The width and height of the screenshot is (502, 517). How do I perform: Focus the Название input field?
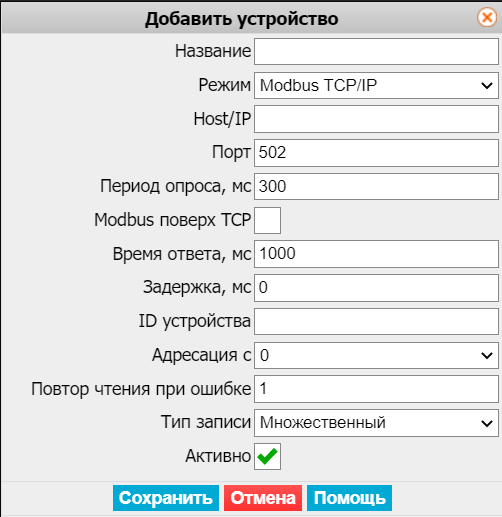(376, 51)
